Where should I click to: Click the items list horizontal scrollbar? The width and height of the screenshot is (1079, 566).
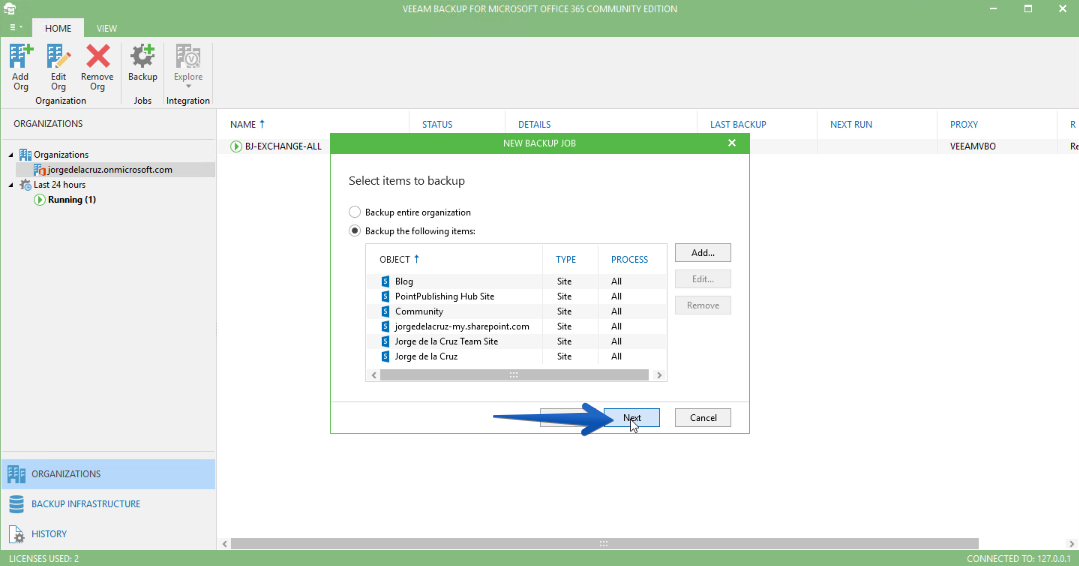coord(516,375)
